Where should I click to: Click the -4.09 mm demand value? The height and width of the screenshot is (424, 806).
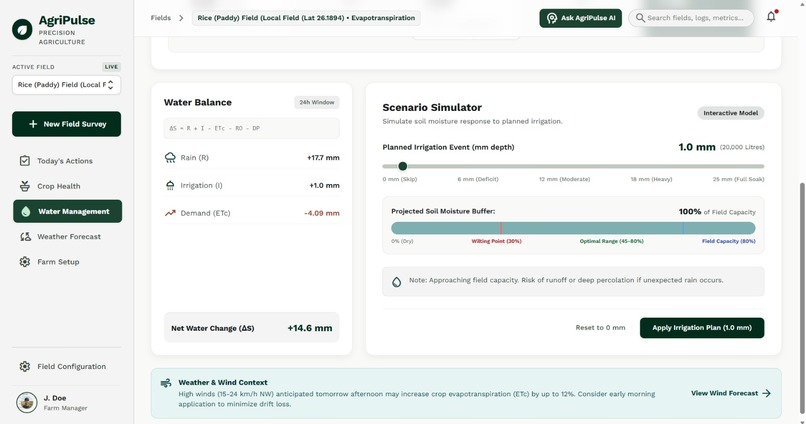click(321, 213)
